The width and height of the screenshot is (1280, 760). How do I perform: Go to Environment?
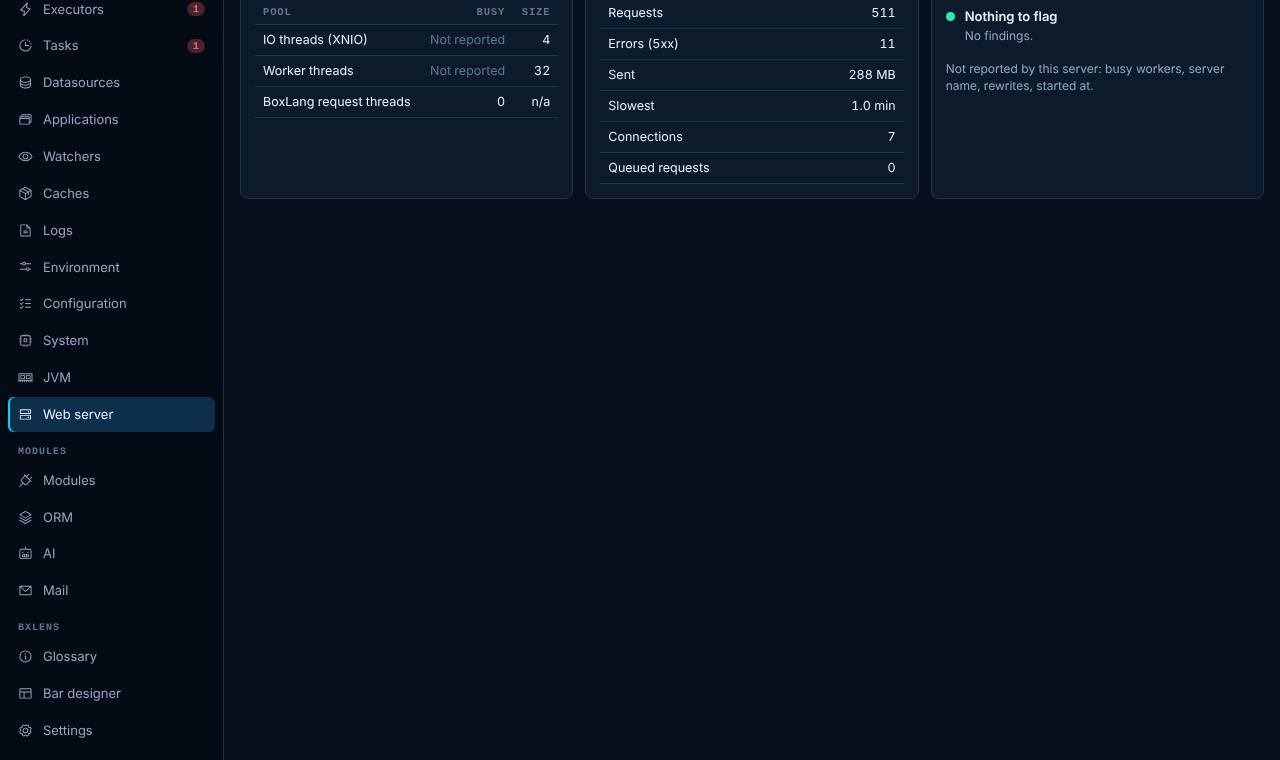tap(111, 268)
